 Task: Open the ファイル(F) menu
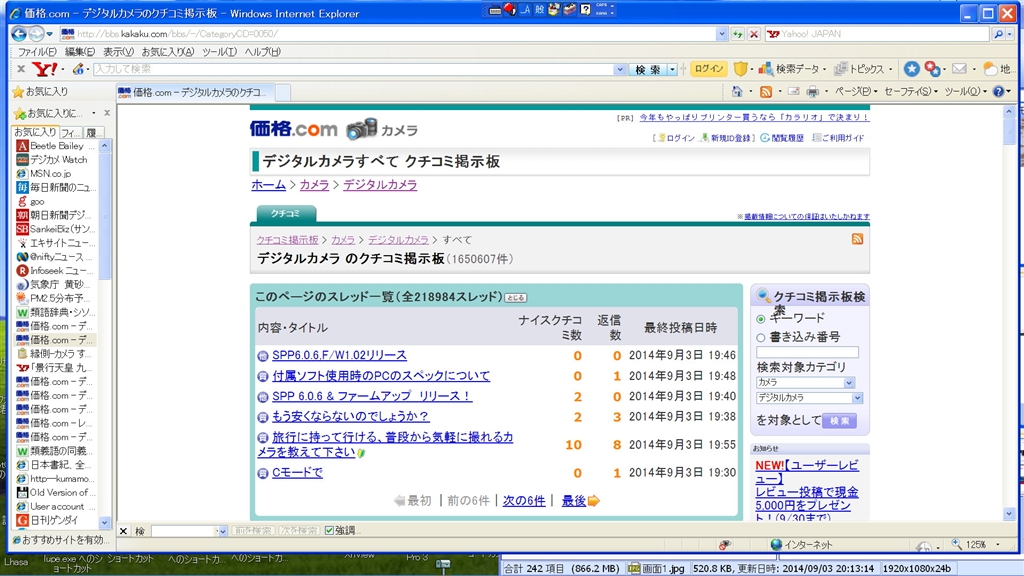tap(37, 52)
